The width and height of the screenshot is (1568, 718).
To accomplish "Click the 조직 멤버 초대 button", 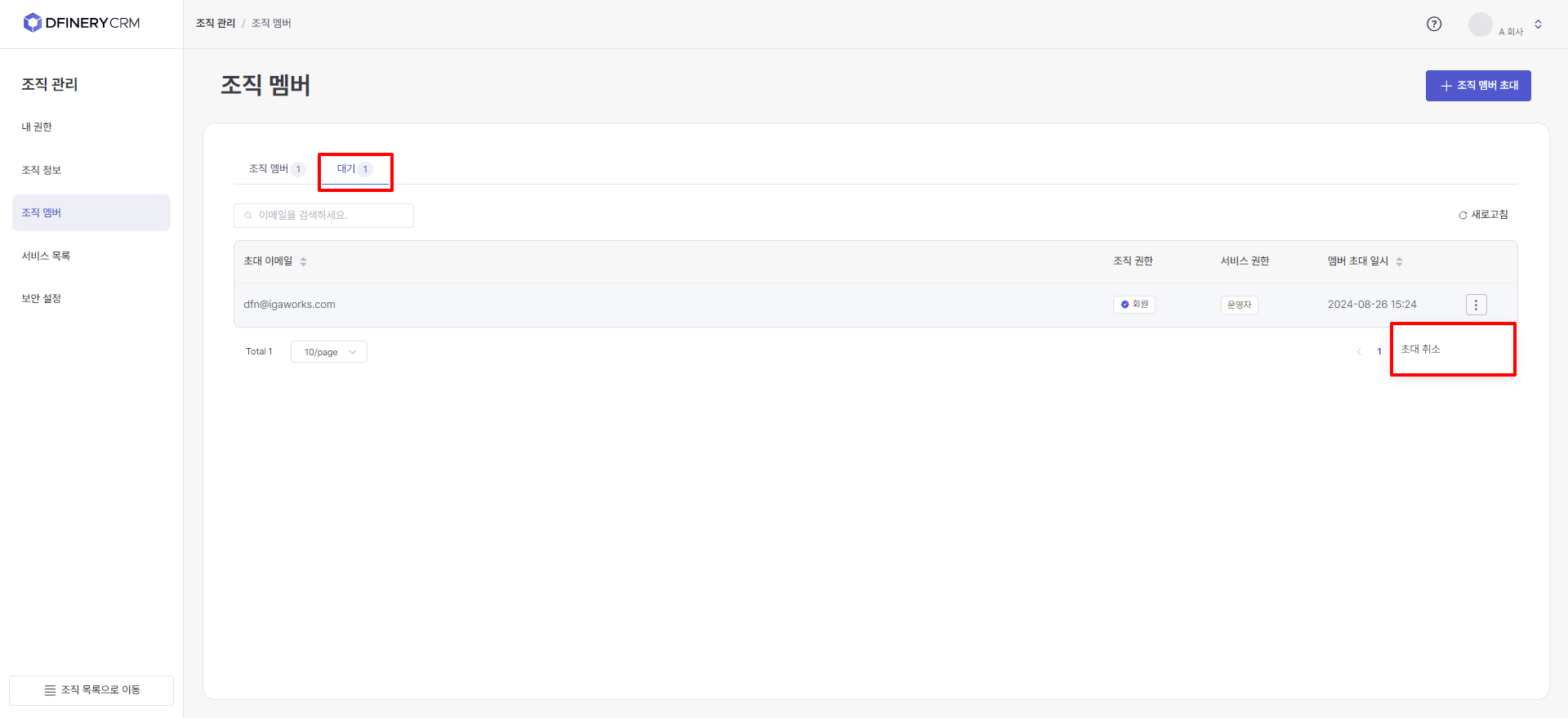I will (x=1478, y=86).
